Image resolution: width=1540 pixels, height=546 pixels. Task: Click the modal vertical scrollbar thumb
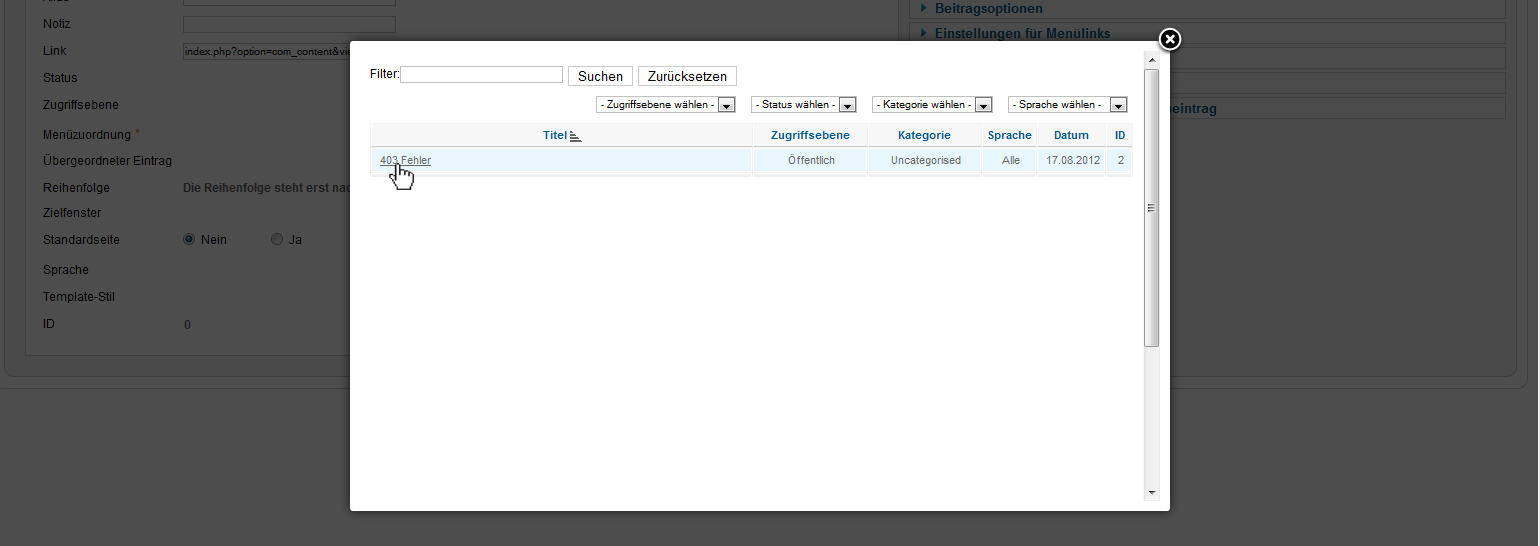click(1152, 208)
